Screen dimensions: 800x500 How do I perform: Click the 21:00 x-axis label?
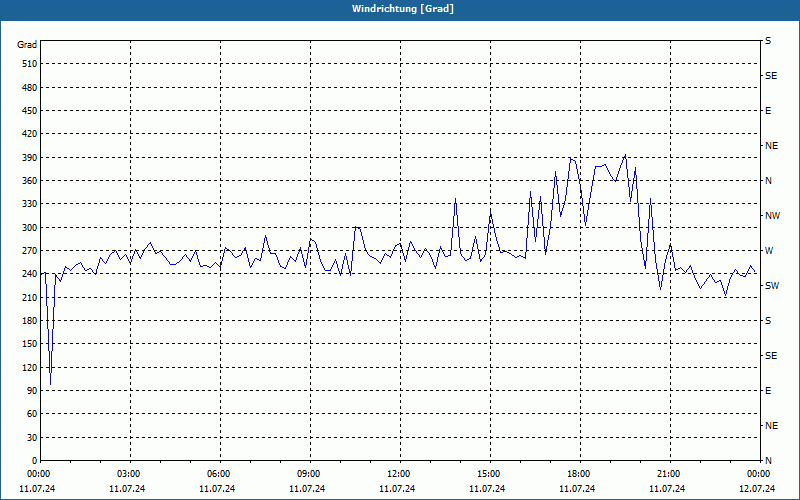pos(669,474)
